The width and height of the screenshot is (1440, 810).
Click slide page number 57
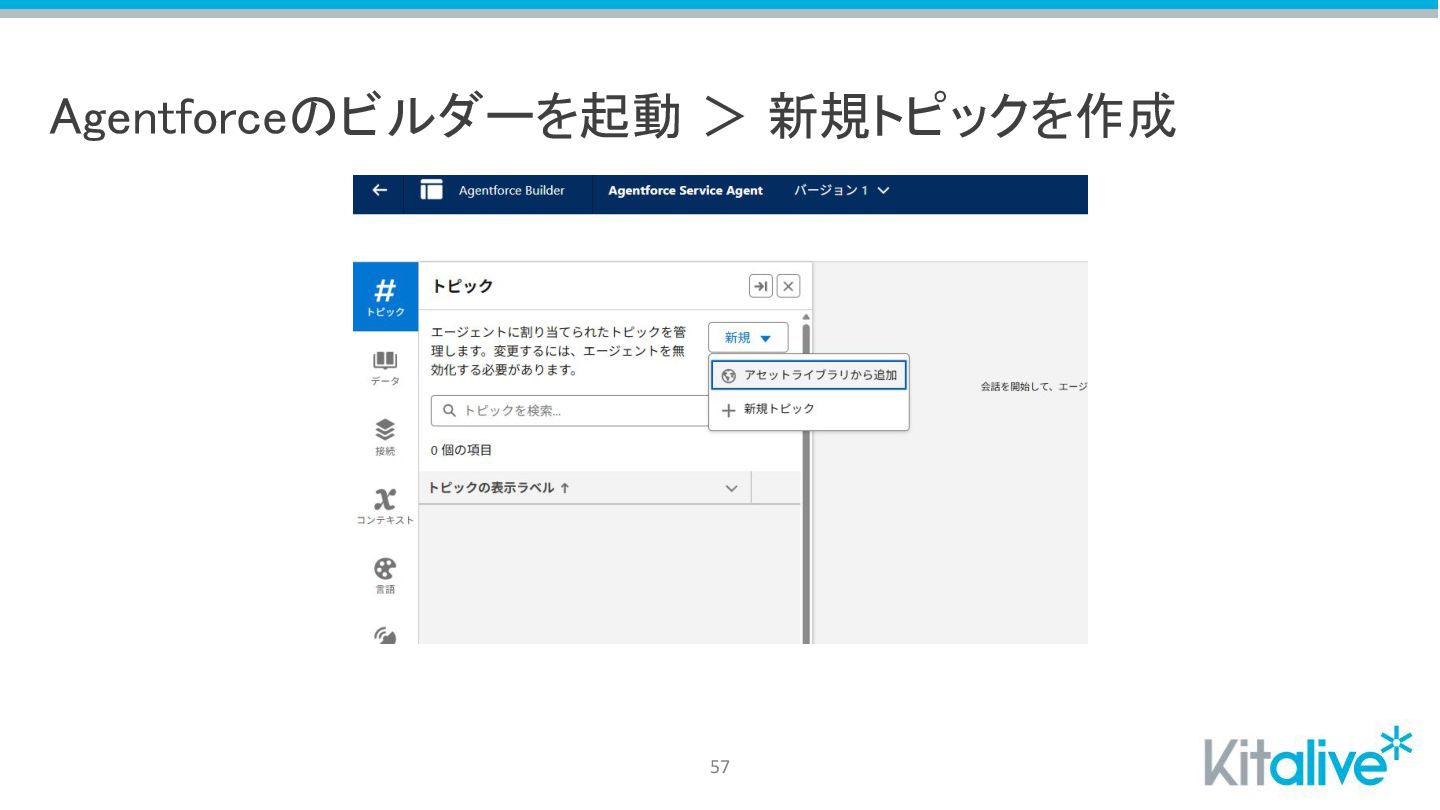(720, 767)
